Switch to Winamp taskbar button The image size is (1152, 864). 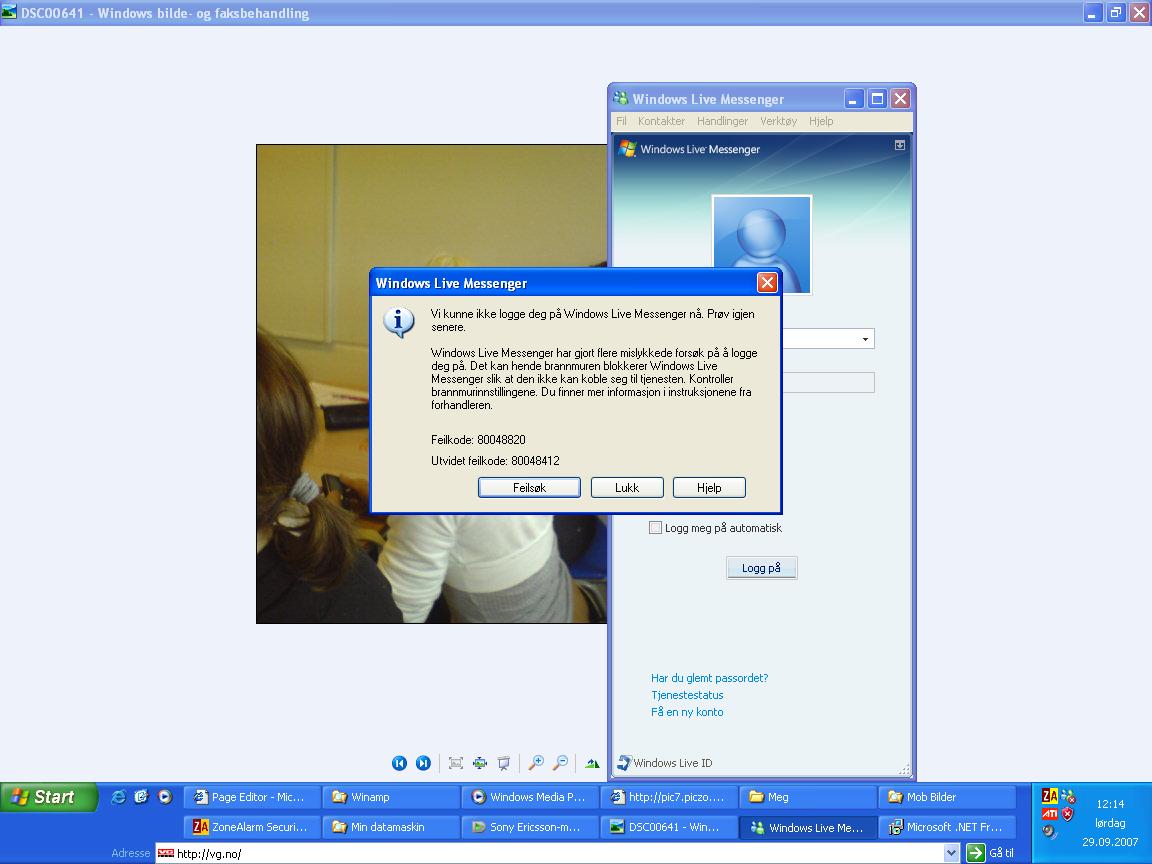(x=391, y=797)
